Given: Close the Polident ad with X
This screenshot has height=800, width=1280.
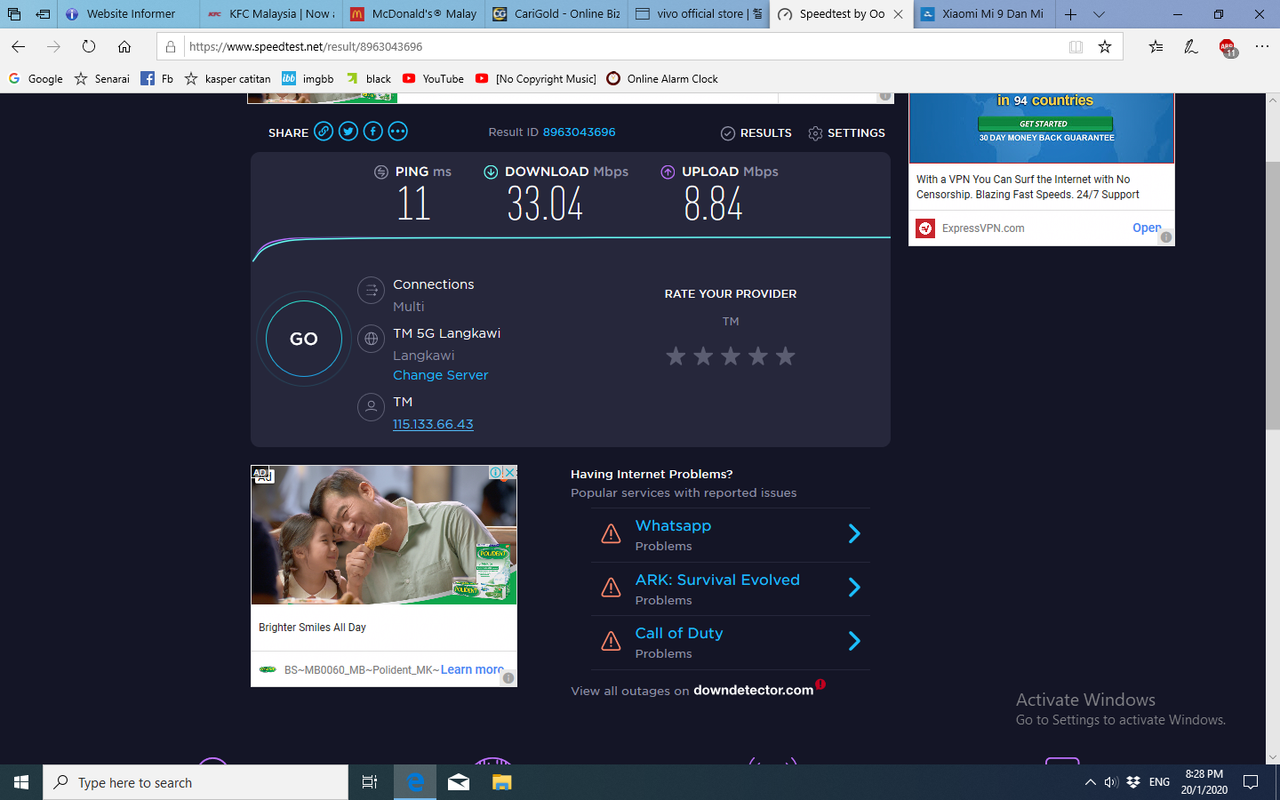Looking at the screenshot, I should click(509, 472).
